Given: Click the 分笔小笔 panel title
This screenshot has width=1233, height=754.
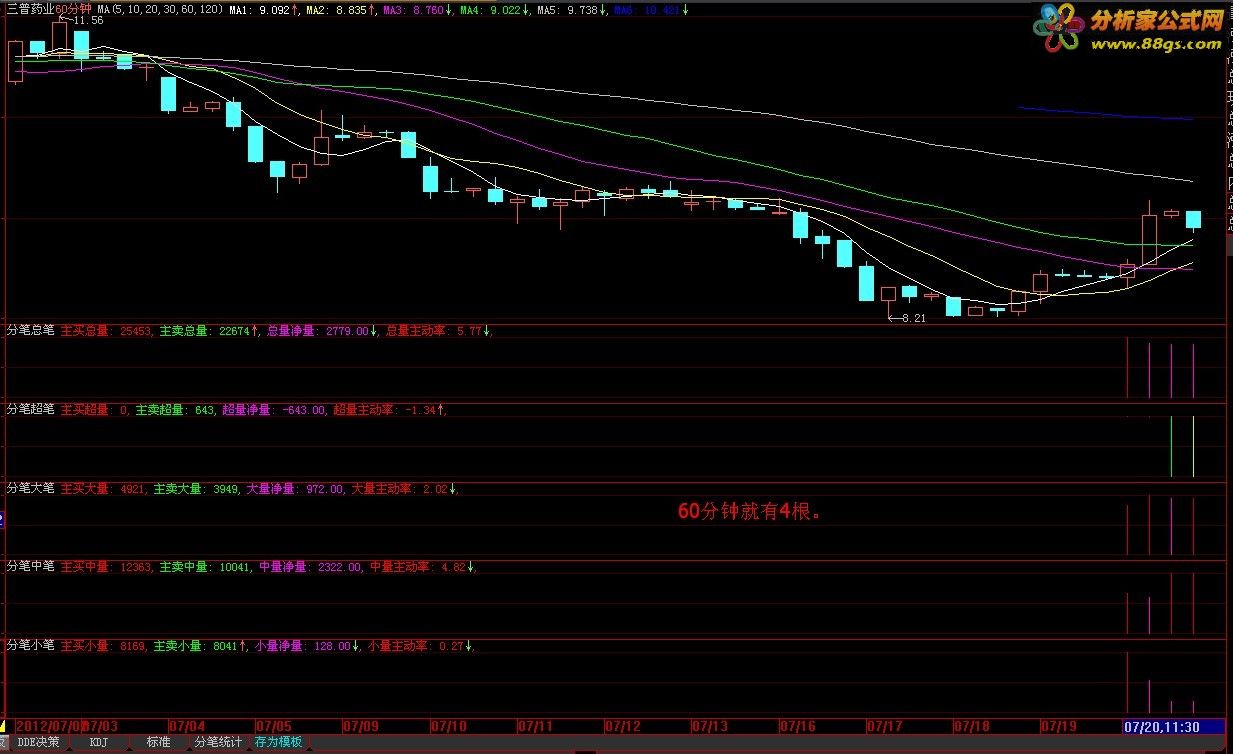Looking at the screenshot, I should (x=31, y=646).
